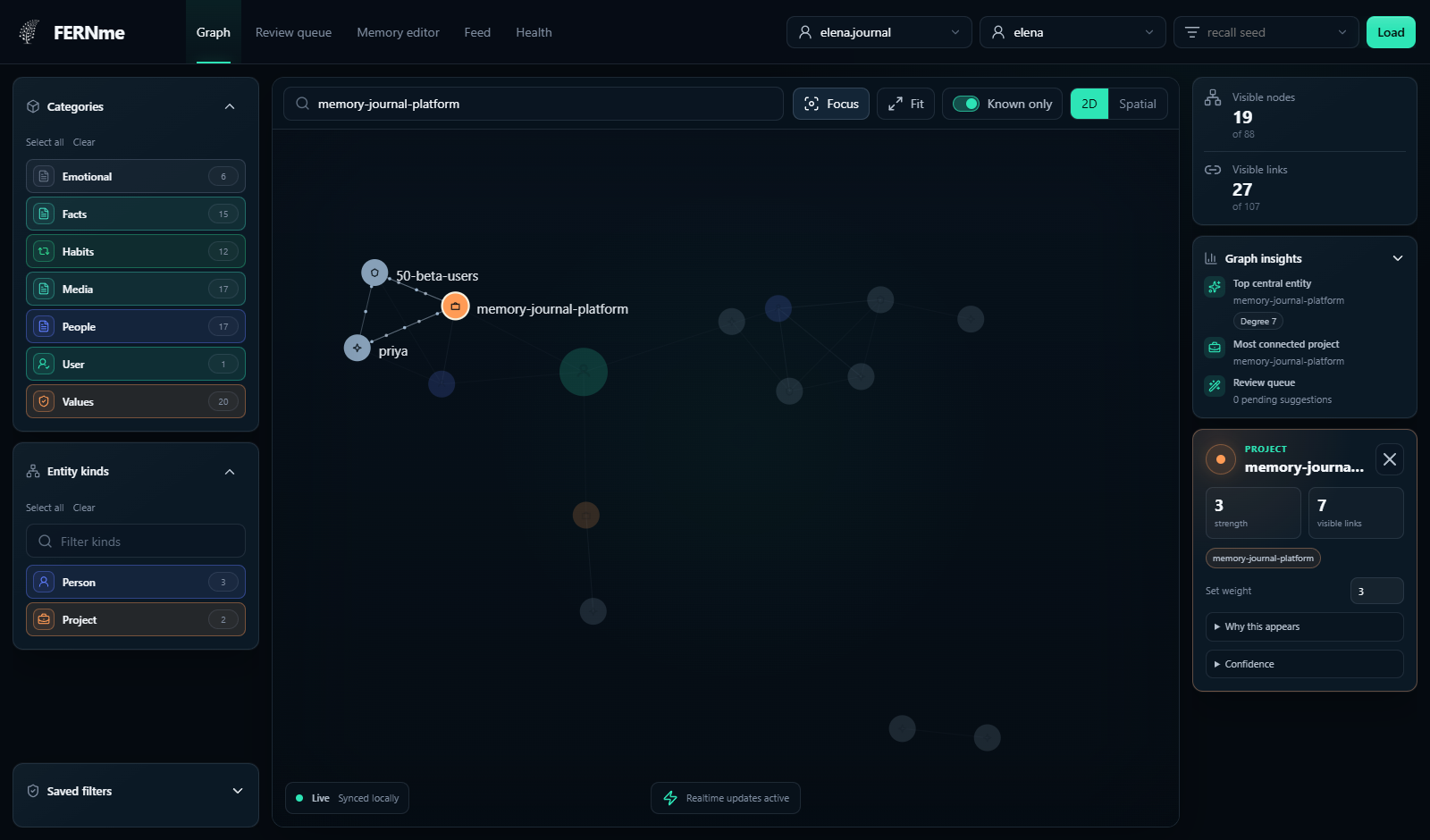Image resolution: width=1430 pixels, height=840 pixels.
Task: Click the search magnifier icon in graph search
Action: coord(303,104)
